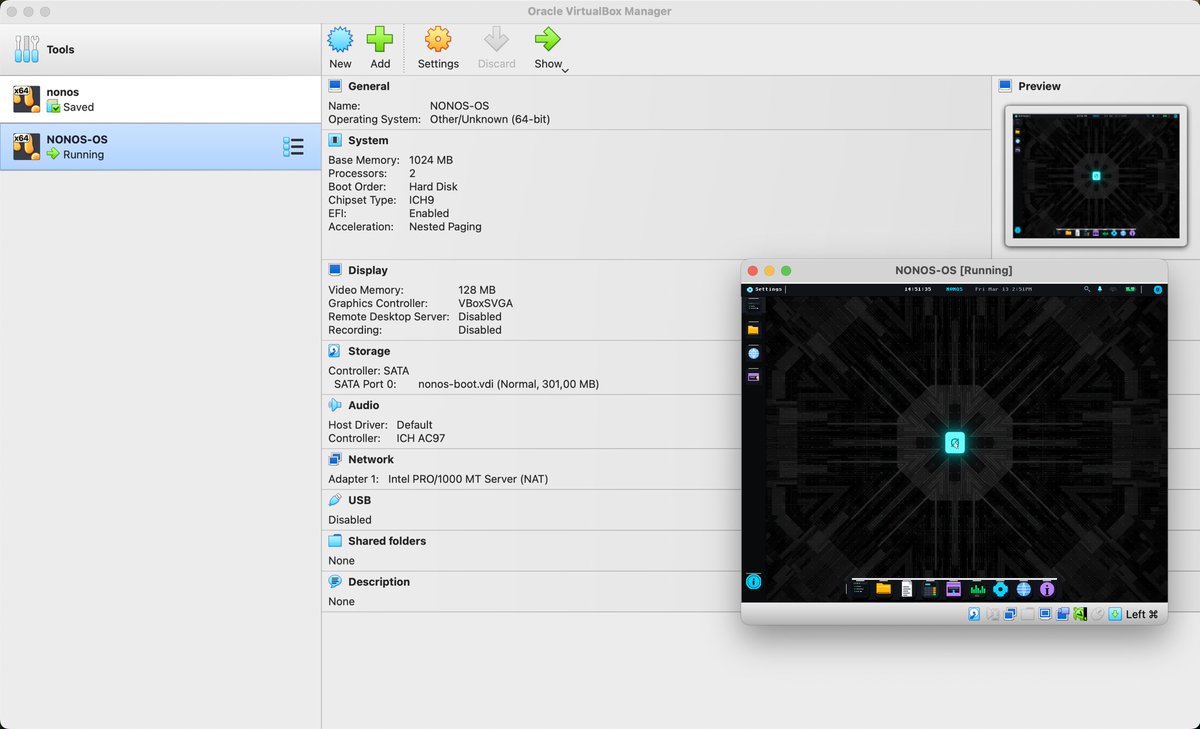Viewport: 1200px width, 729px height.
Task: Open the Storage section header
Action: coord(369,351)
